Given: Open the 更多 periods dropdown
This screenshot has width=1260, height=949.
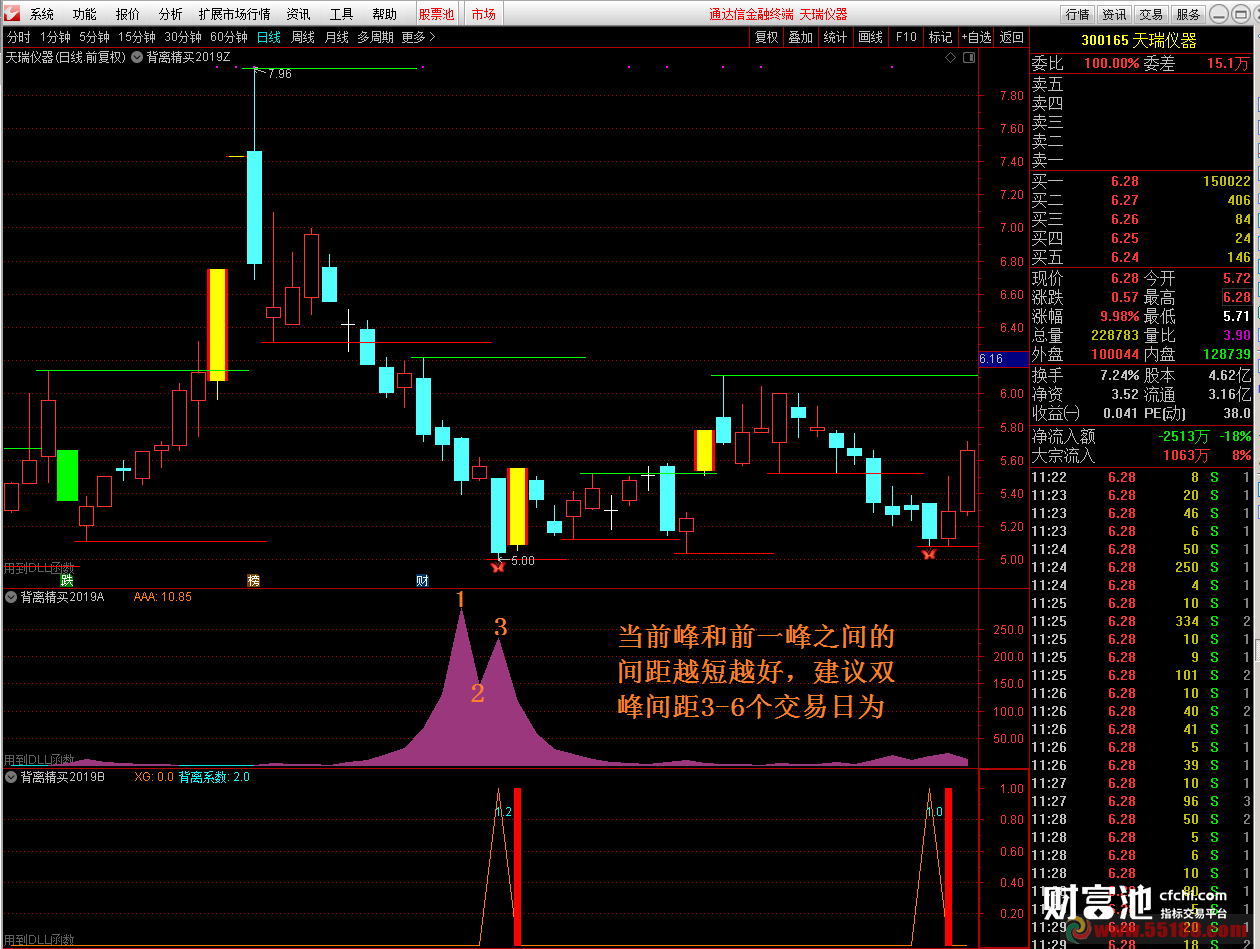Looking at the screenshot, I should point(418,37).
